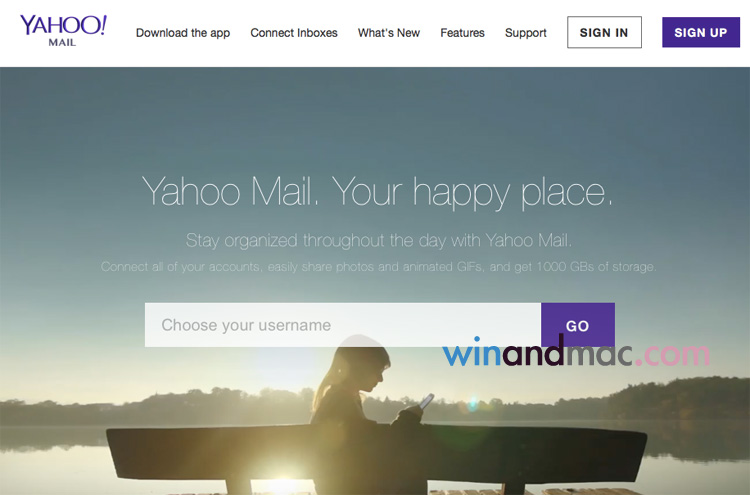This screenshot has width=750, height=495.
Task: Click the SIGN IN button
Action: pyautogui.click(x=604, y=32)
